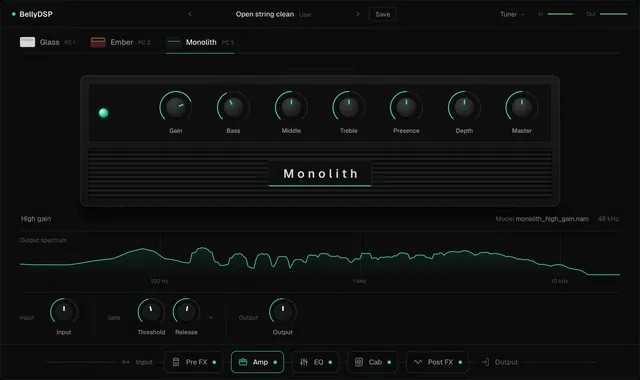Click the Output level knob
This screenshot has width=640, height=380.
(x=282, y=312)
